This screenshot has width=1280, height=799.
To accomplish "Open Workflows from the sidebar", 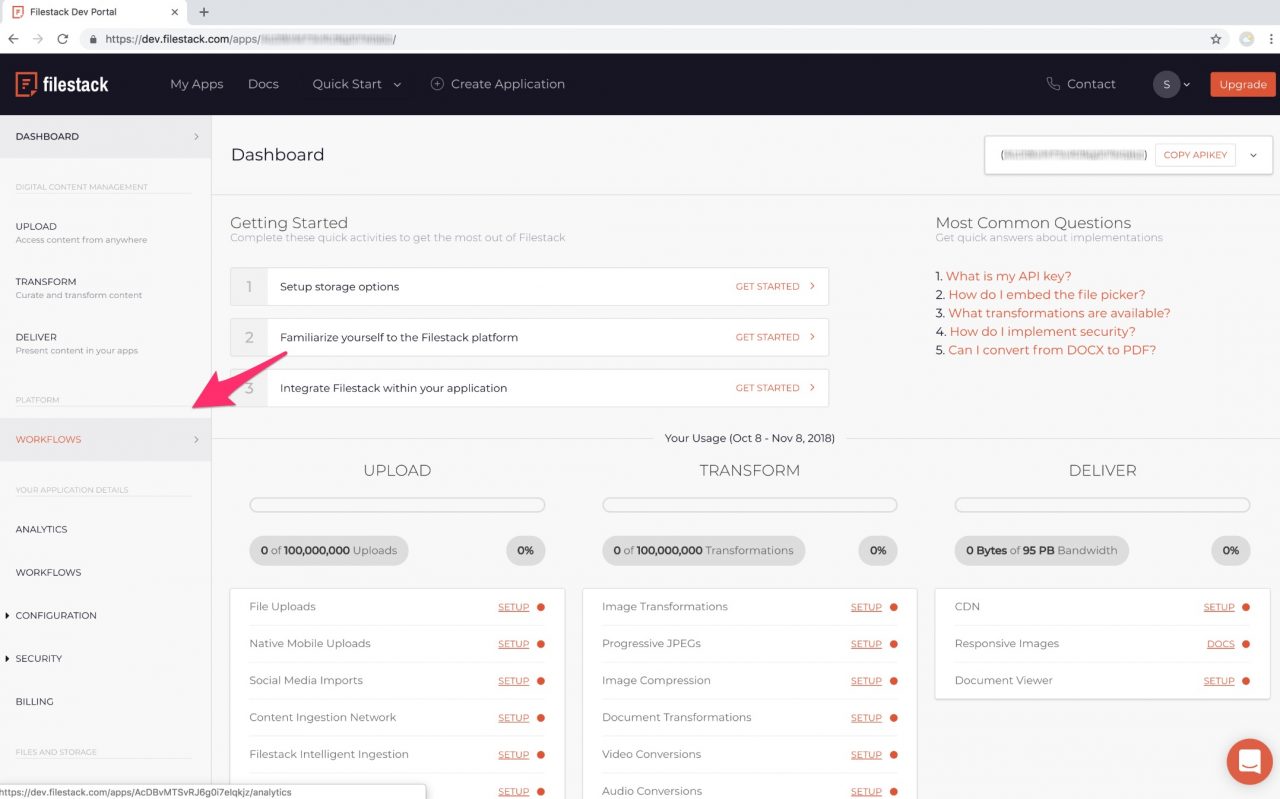I will (48, 439).
